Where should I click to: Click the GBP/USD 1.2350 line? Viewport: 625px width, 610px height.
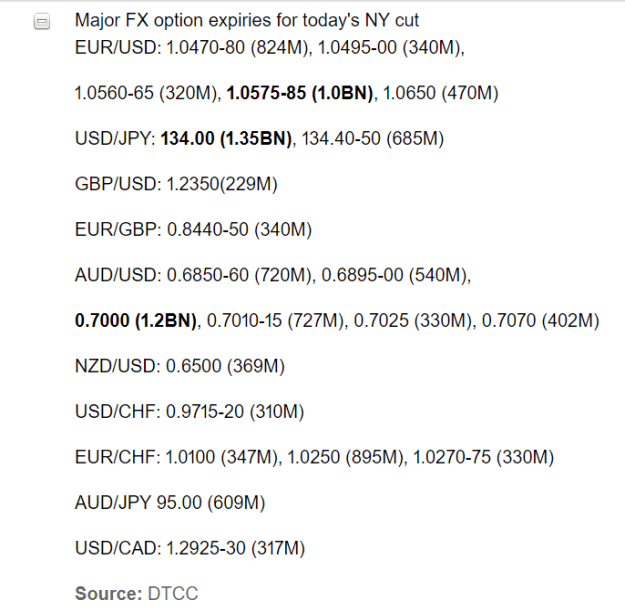176,184
